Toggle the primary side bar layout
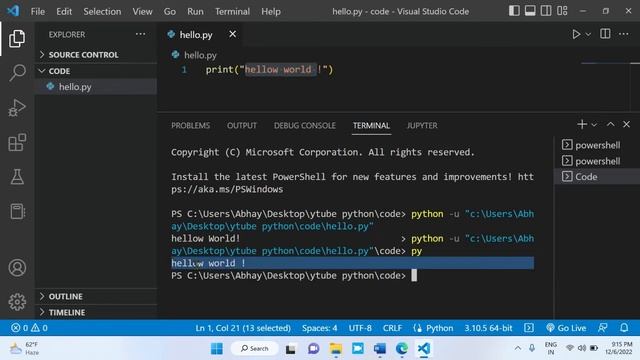 click(x=514, y=11)
